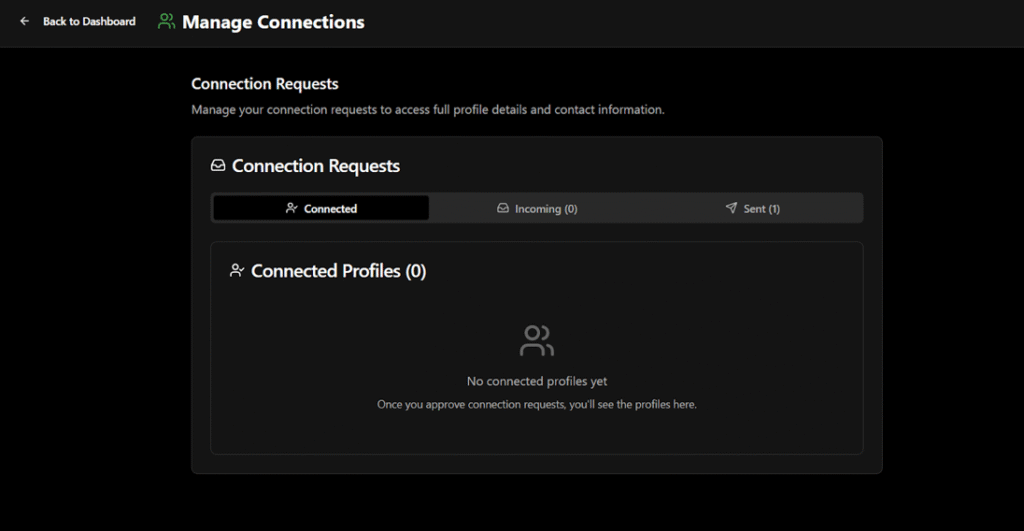The height and width of the screenshot is (531, 1024).
Task: Open the Incoming (0) tab
Action: [x=537, y=208]
